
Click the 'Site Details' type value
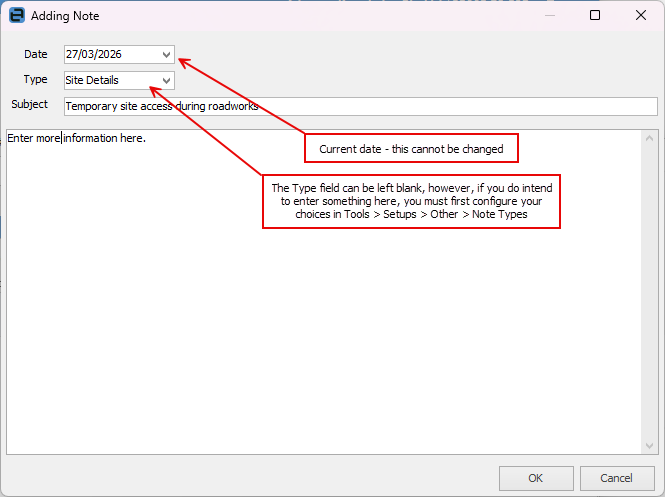[x=92, y=80]
